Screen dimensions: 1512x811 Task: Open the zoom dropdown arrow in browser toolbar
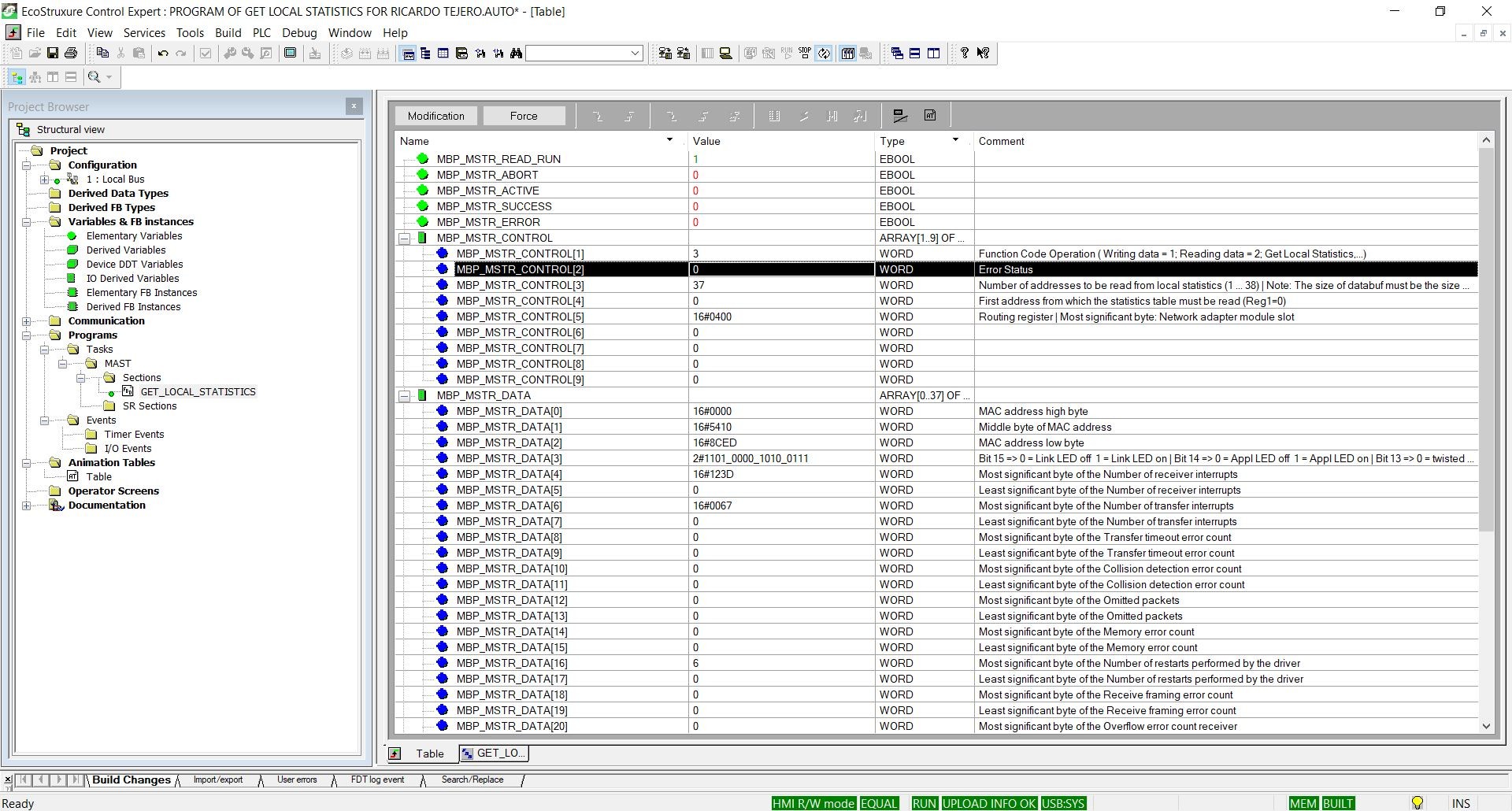109,76
